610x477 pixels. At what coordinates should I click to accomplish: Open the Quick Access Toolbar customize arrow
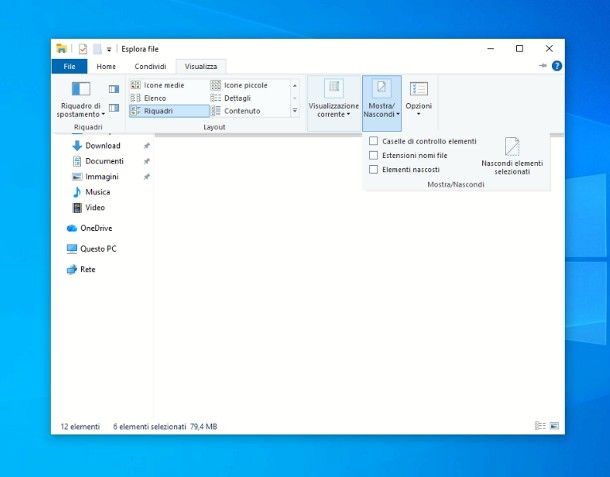tap(109, 49)
